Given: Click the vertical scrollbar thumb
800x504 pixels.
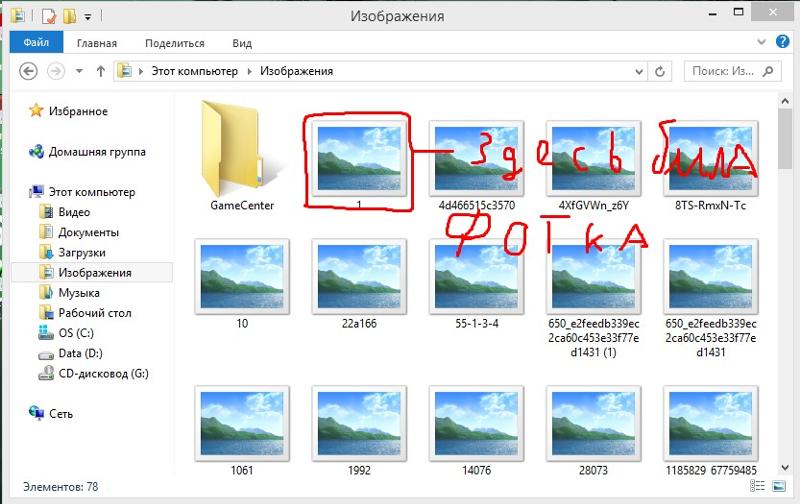Looking at the screenshot, I should (x=785, y=138).
